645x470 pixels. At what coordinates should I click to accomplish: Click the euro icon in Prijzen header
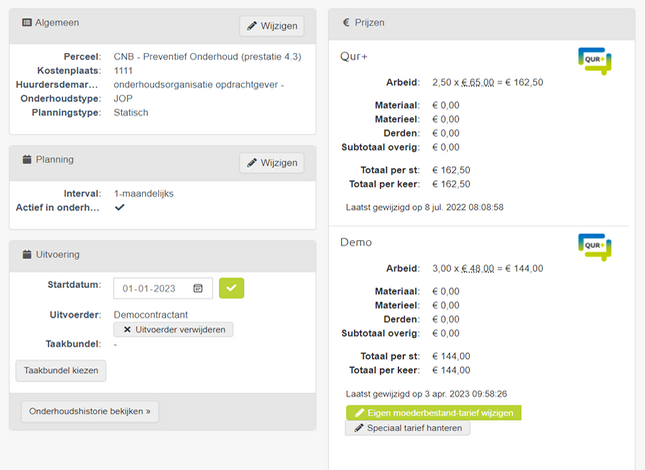(x=346, y=22)
